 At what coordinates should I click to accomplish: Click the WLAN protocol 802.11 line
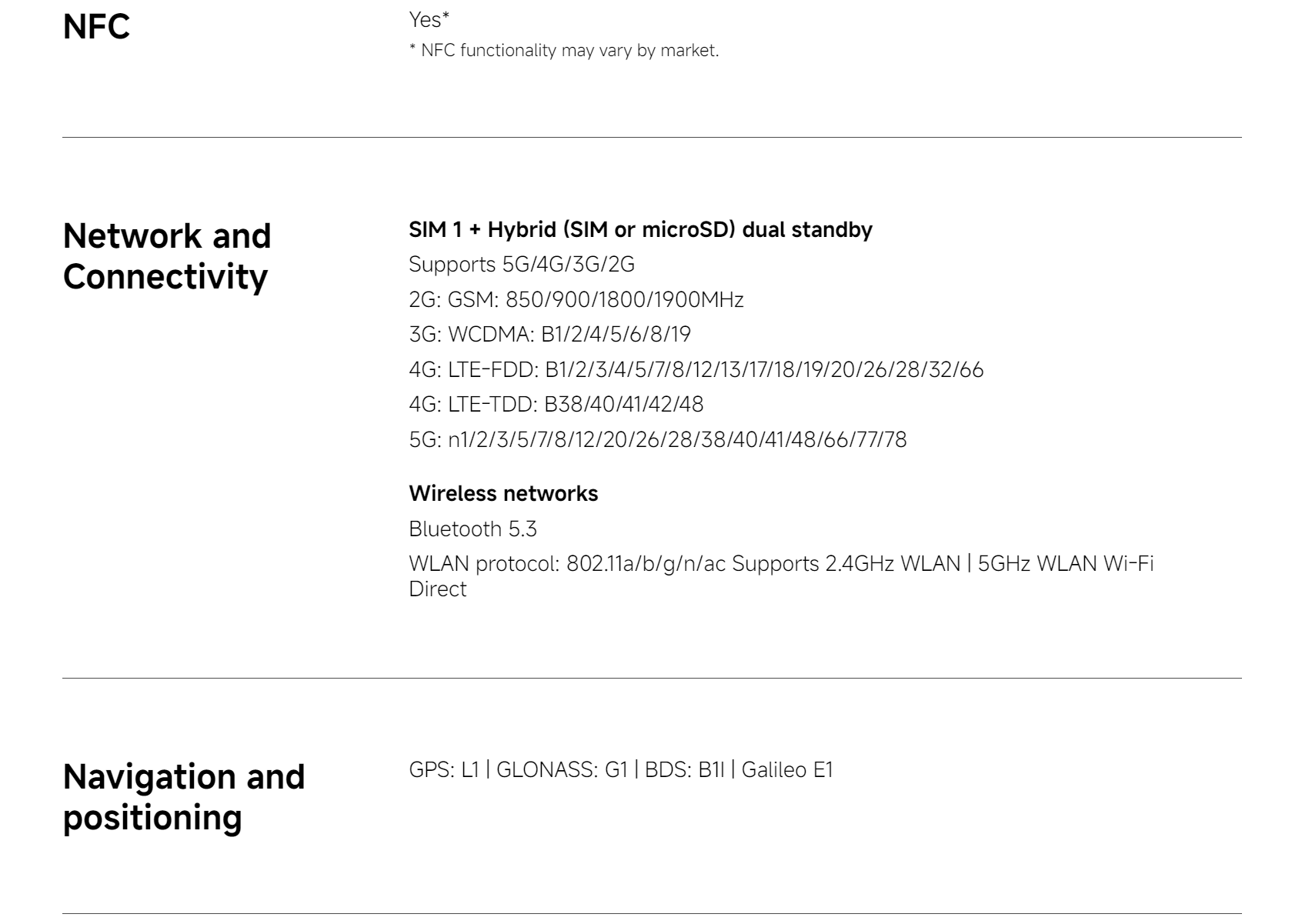(780, 564)
